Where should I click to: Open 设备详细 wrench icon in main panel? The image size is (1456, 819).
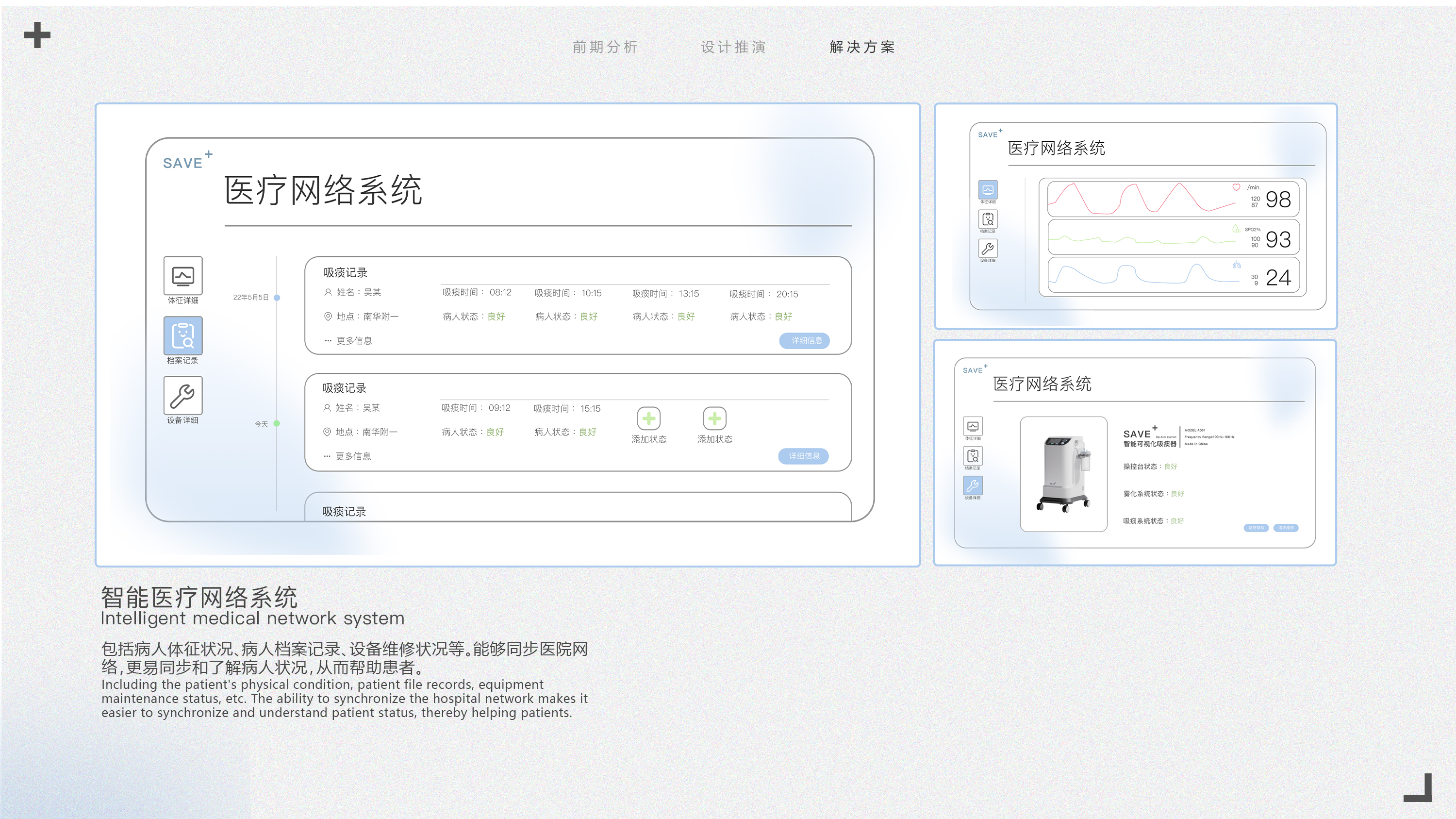(182, 396)
